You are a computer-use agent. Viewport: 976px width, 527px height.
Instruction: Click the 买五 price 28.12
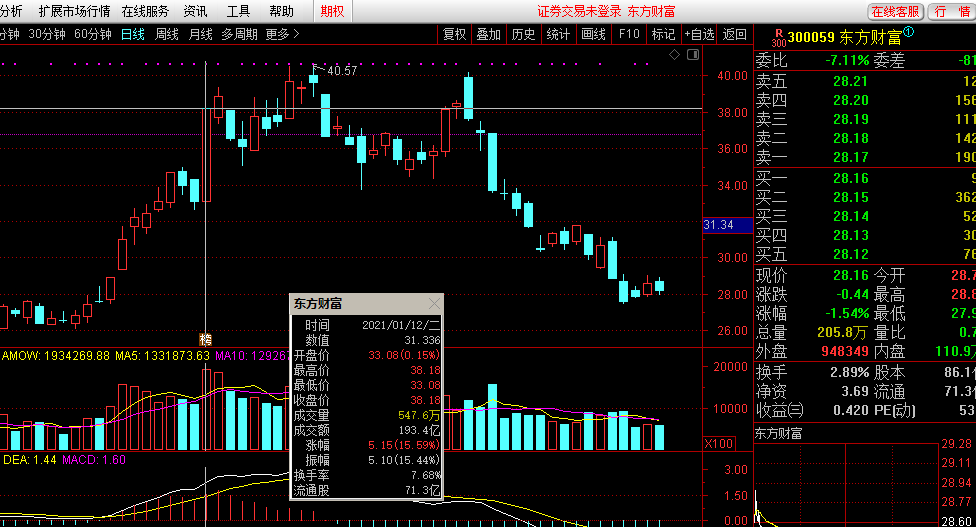pos(850,254)
